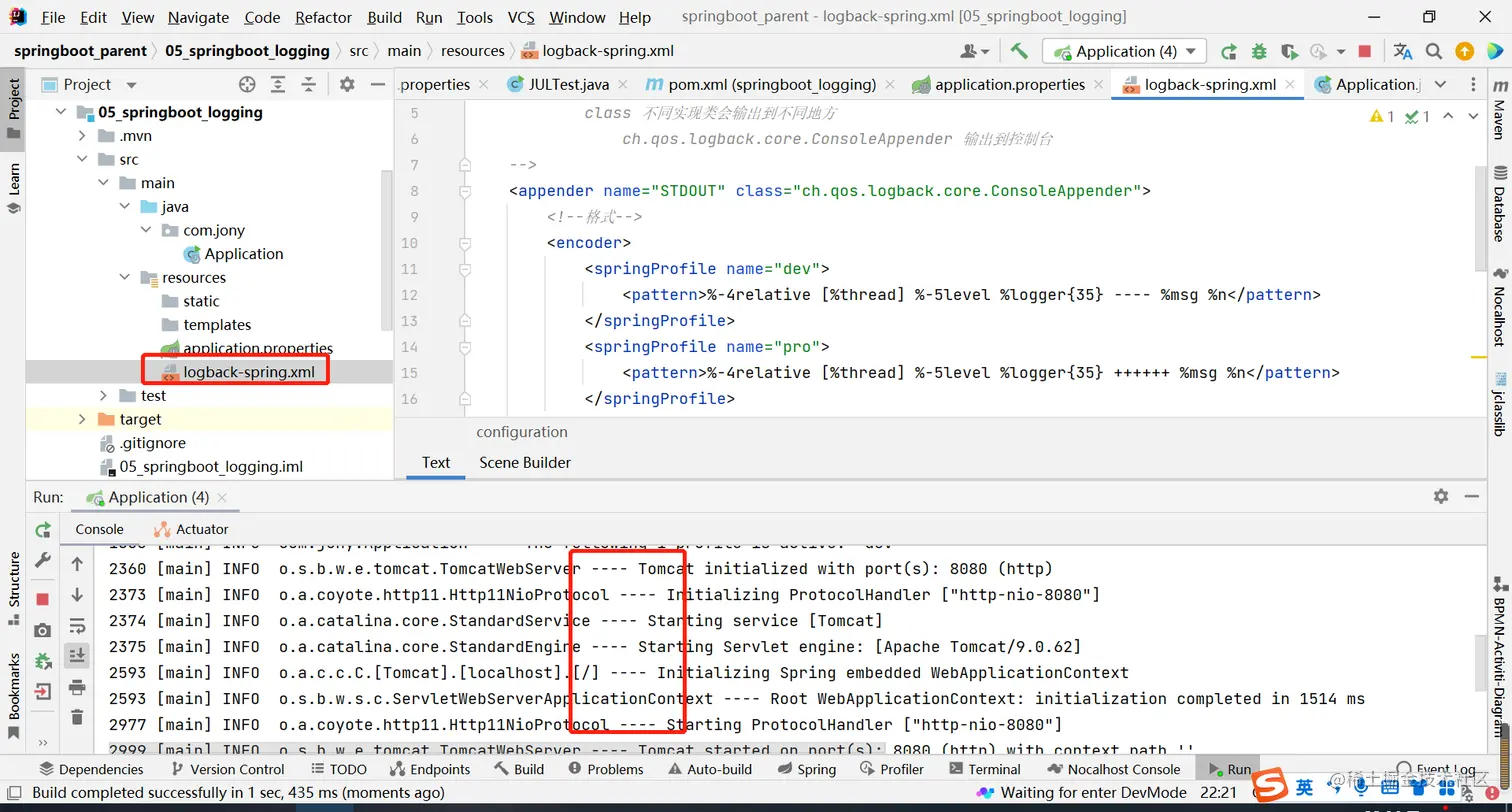Toggle the Nocalhost side panel
Viewport: 1512px width, 812px height.
click(1498, 306)
